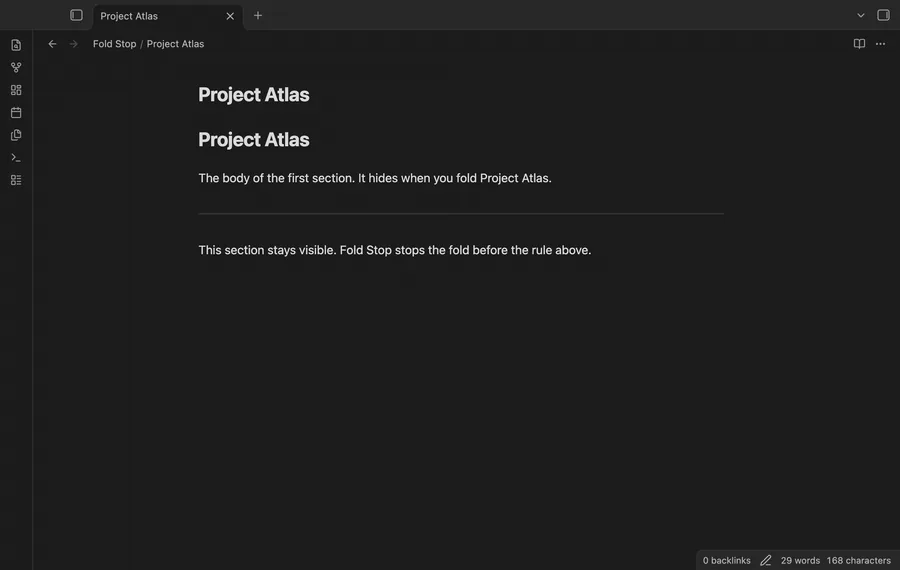Navigate back with the left arrow

click(x=52, y=44)
